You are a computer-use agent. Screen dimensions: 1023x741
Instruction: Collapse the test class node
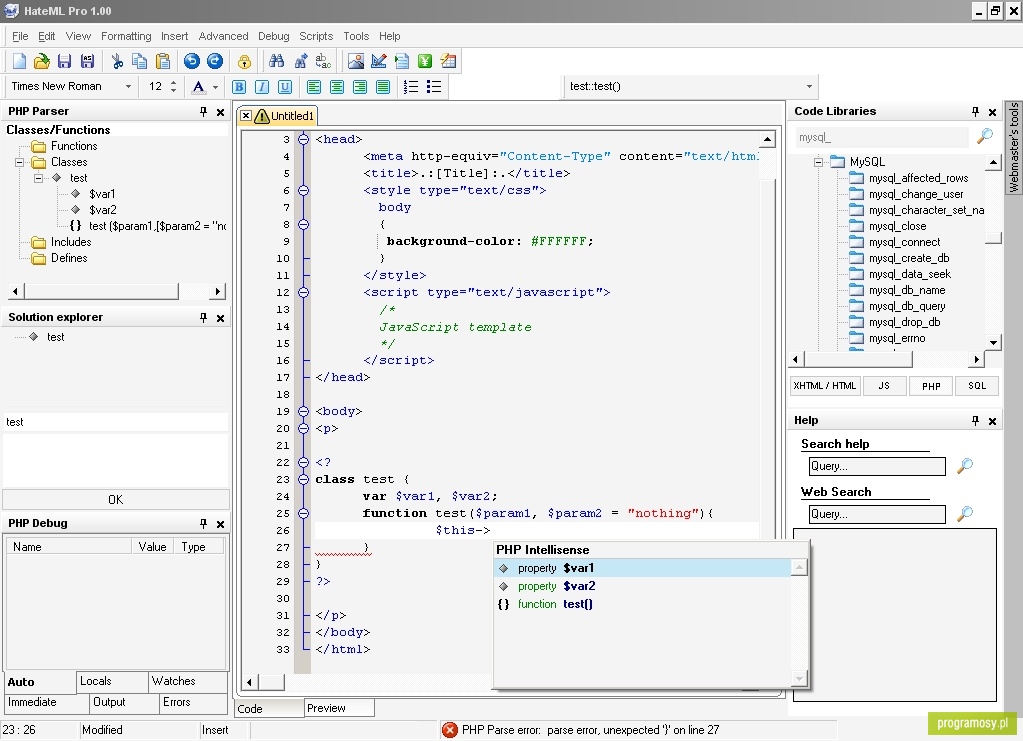point(38,178)
